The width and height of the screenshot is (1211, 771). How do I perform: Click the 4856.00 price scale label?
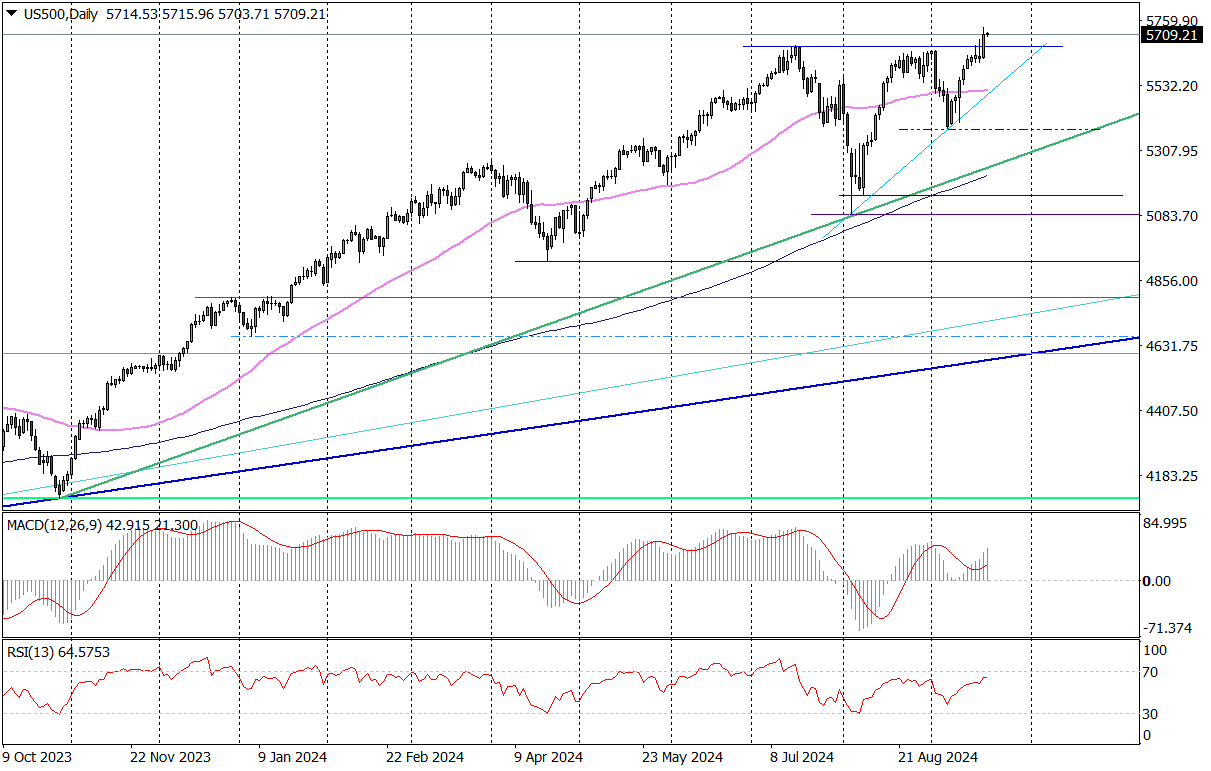click(x=1172, y=281)
